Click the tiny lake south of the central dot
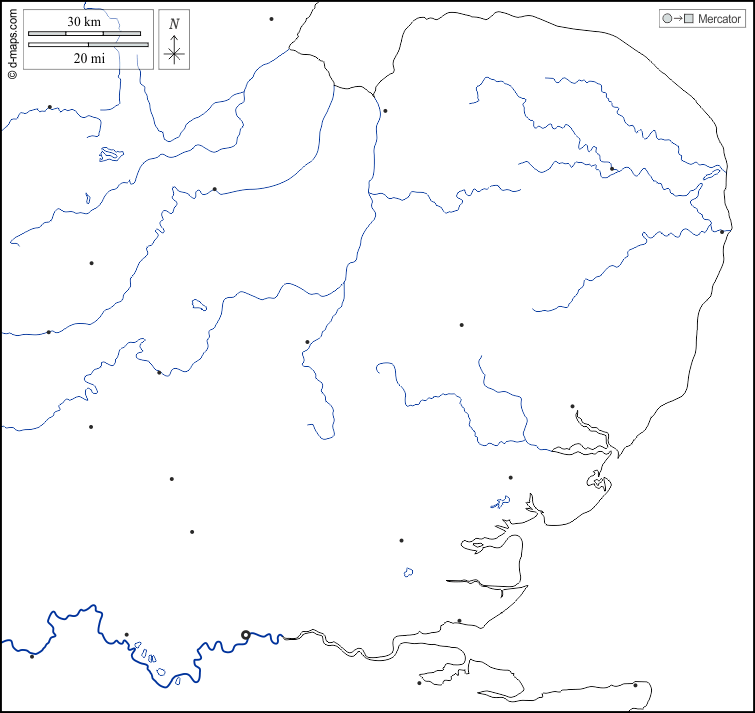Screen dimensions: 755x713 point(408,573)
